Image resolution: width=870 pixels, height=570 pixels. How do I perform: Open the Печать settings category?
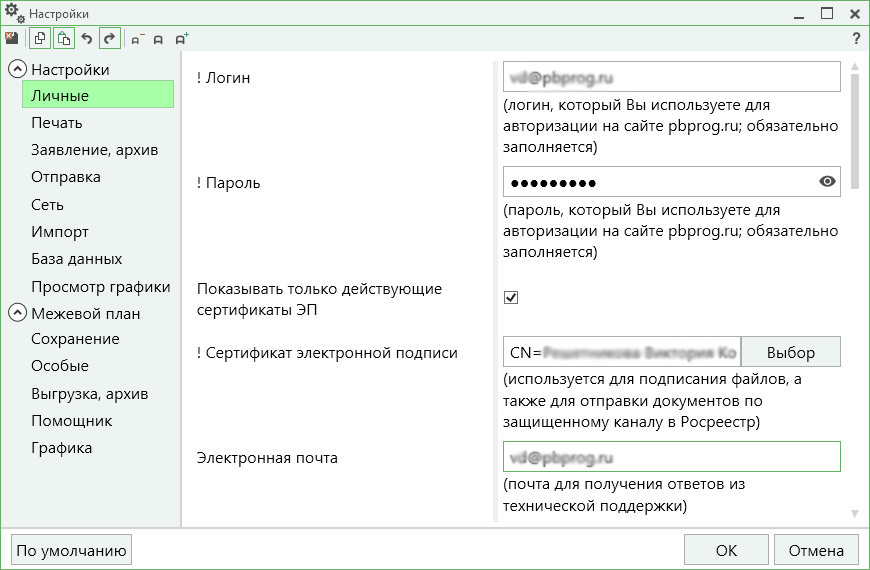pyautogui.click(x=57, y=123)
